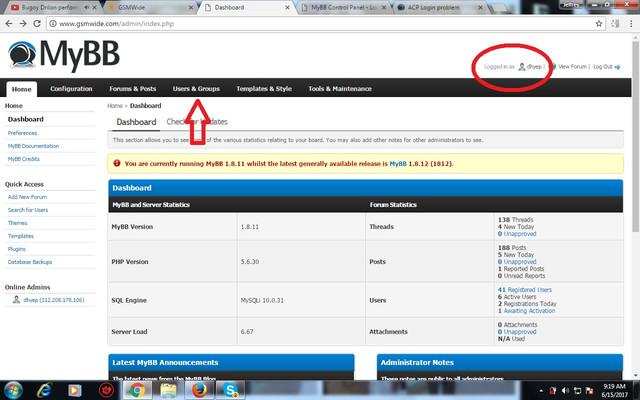
Task: Open Firefox from taskbar
Action: point(199,391)
